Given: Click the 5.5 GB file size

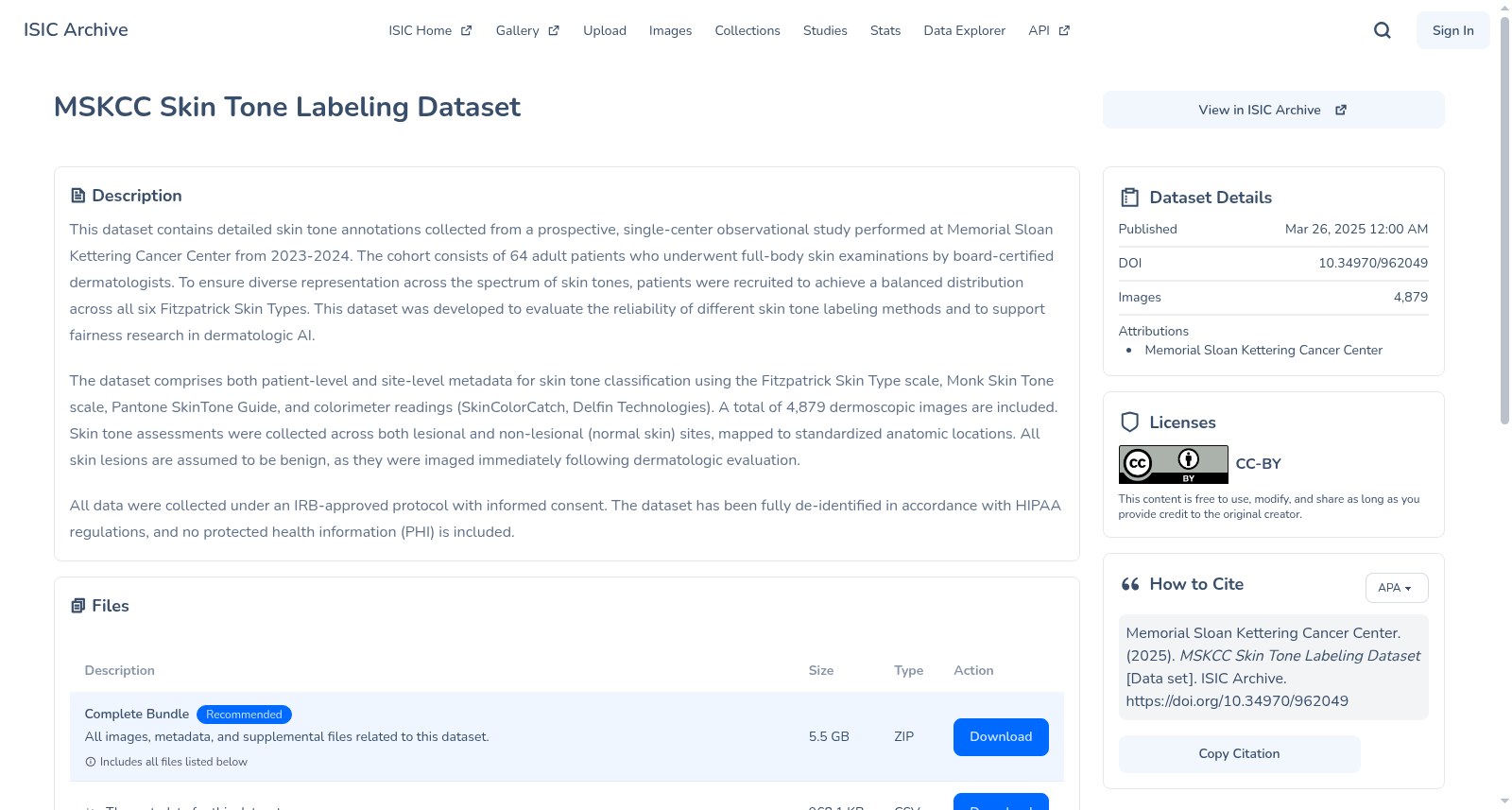Looking at the screenshot, I should tap(829, 737).
